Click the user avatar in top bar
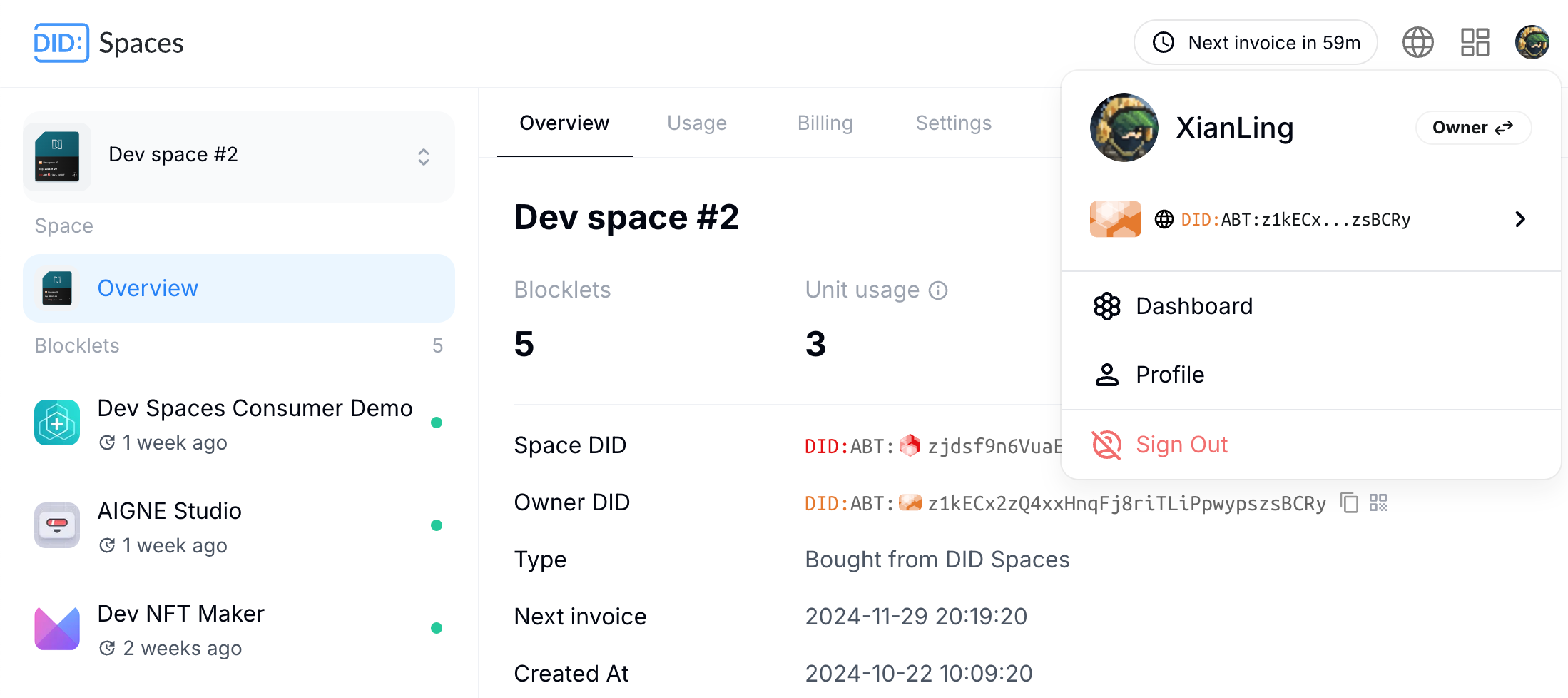Image resolution: width=1568 pixels, height=698 pixels. tap(1532, 43)
